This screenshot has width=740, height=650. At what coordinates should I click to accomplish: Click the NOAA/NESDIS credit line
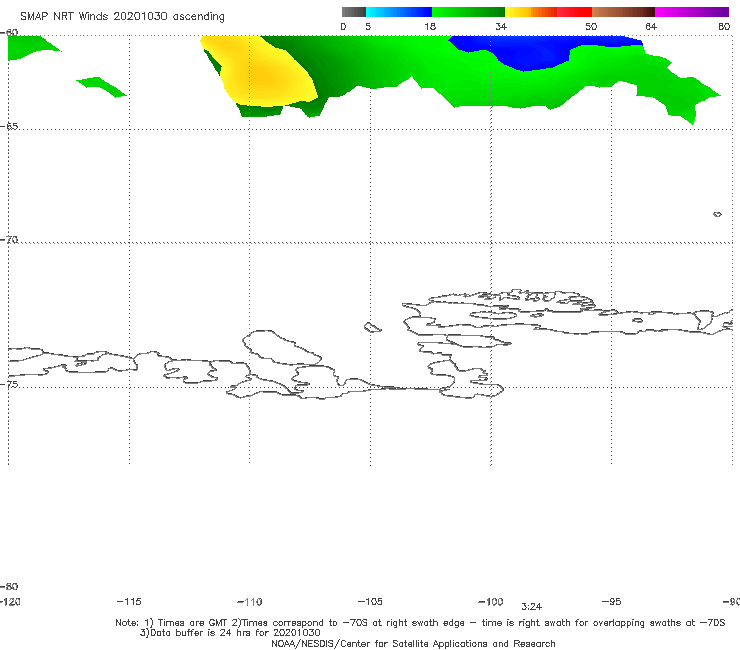[x=413, y=643]
